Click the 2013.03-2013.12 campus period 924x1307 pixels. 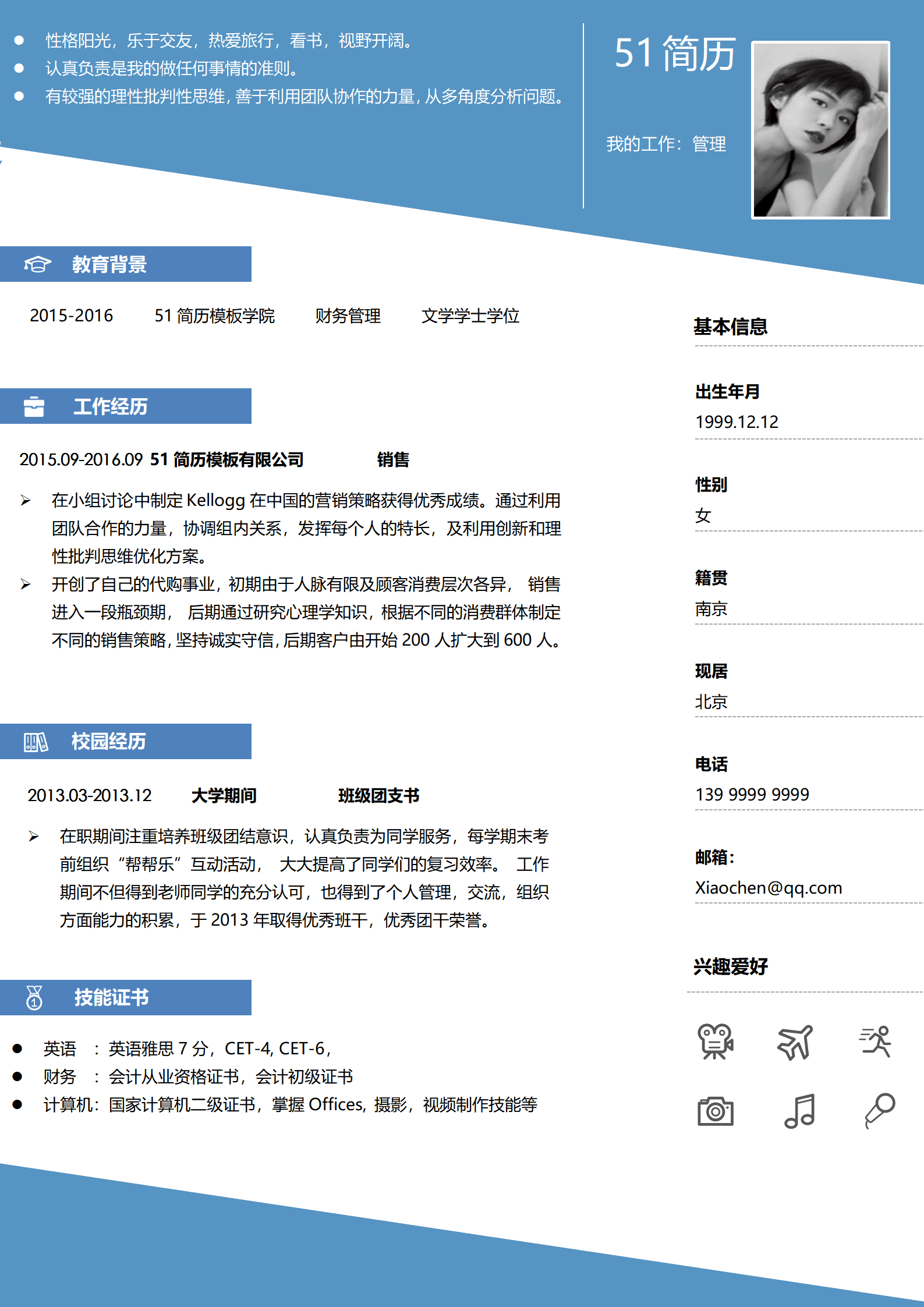coord(90,795)
